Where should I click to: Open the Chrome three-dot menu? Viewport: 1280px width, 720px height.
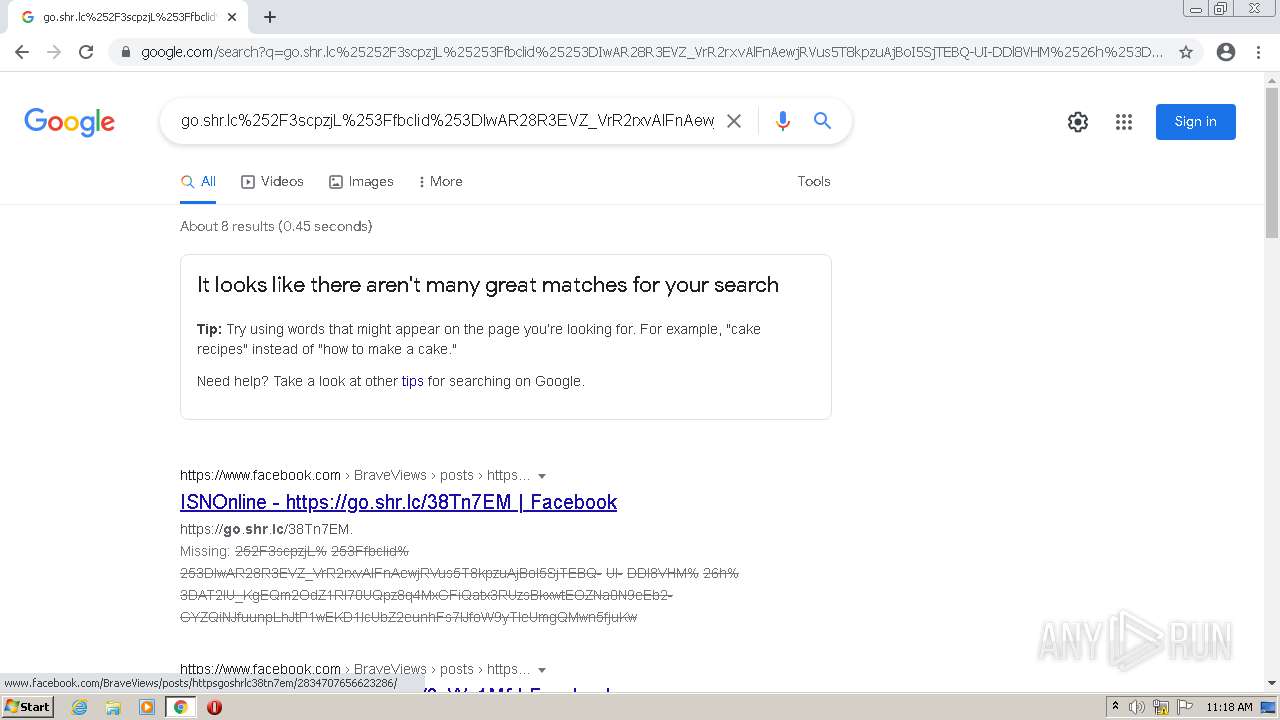(x=1258, y=52)
